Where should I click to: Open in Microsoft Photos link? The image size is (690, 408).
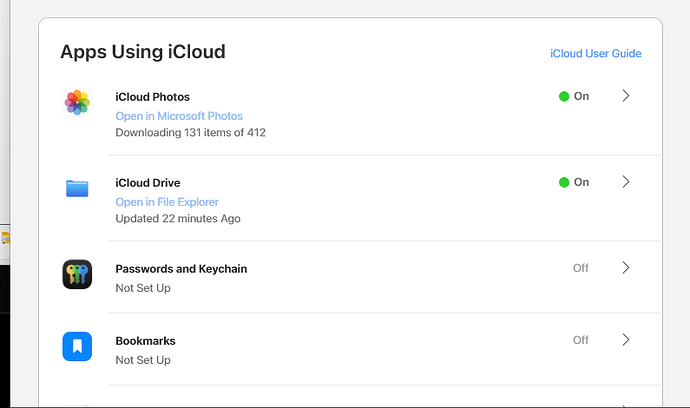tap(179, 116)
